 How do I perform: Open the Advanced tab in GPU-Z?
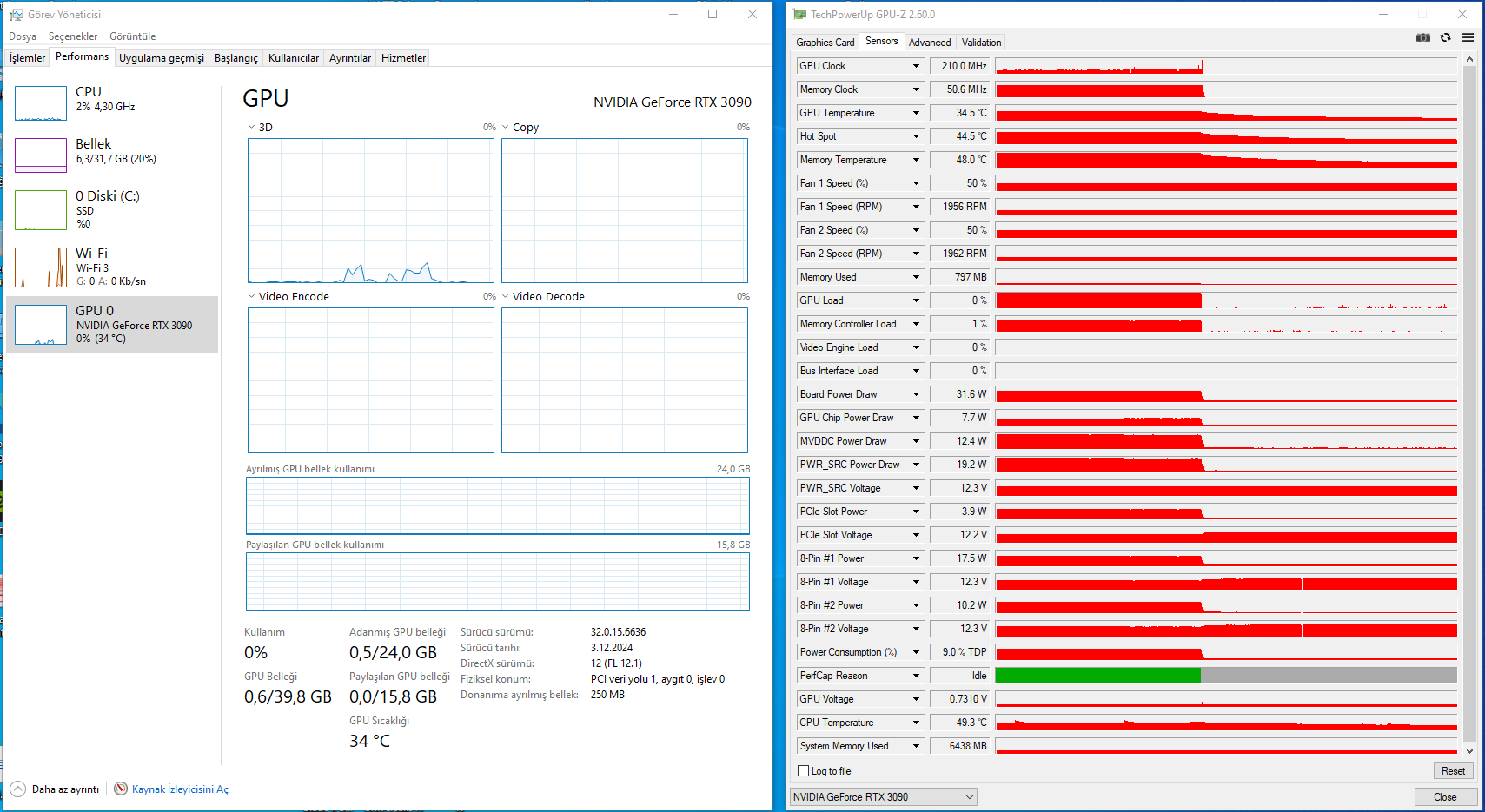point(930,43)
